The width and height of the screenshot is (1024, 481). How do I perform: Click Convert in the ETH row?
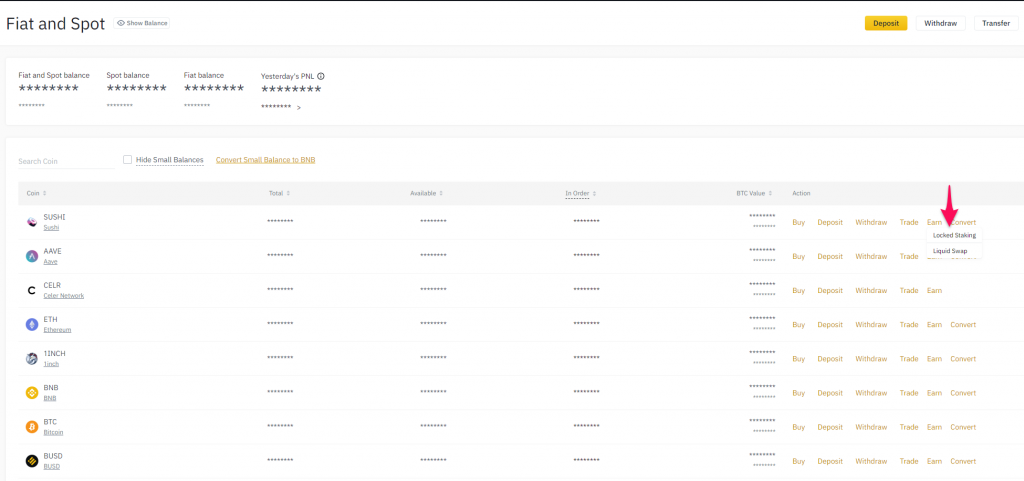pos(963,324)
